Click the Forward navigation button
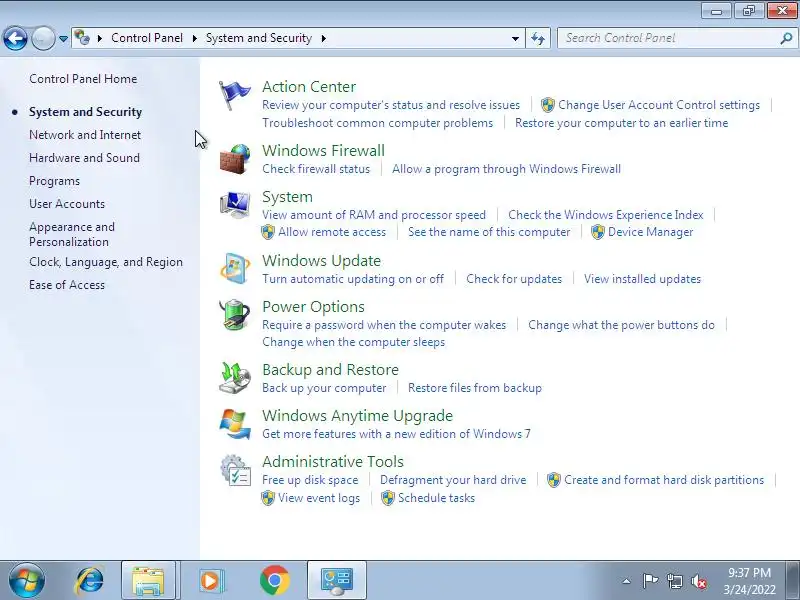This screenshot has width=800, height=600. 43,38
